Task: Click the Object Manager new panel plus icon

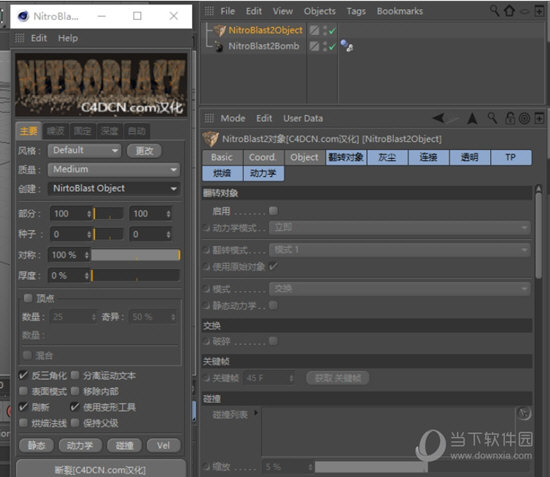Action: point(539,11)
